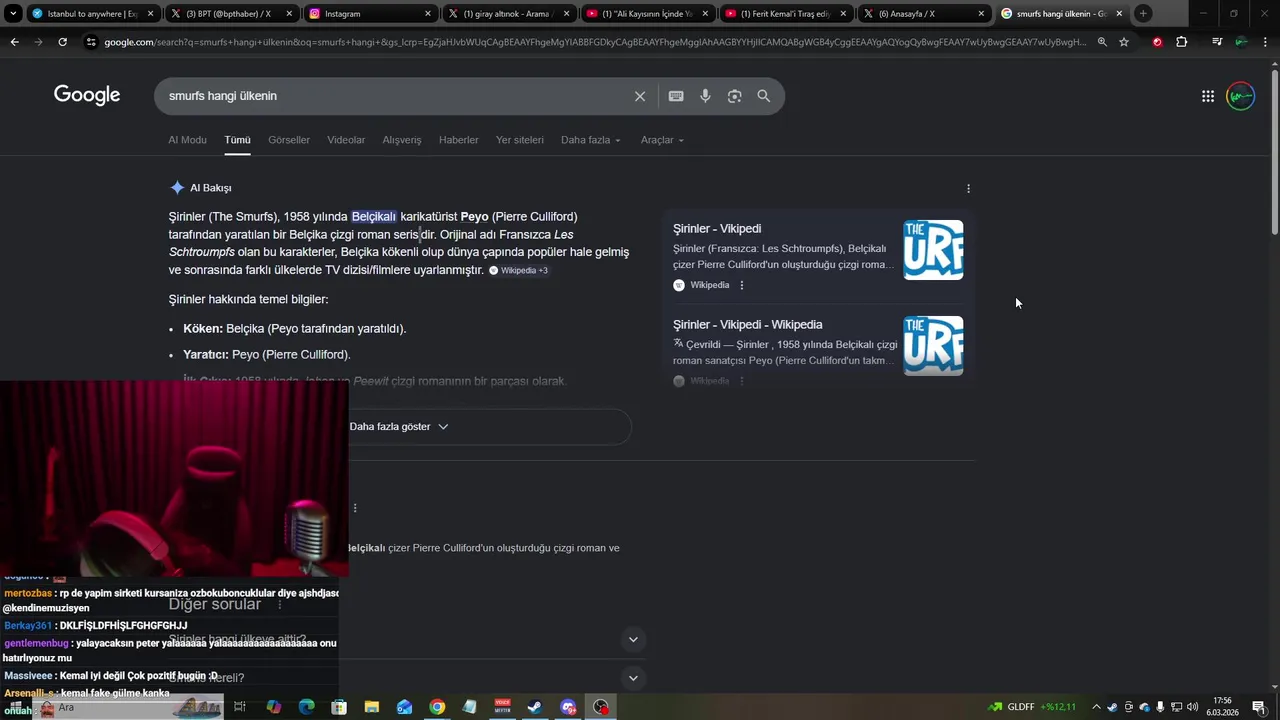The height and width of the screenshot is (720, 1280).
Task: Click the magnifier search button
Action: coord(764,96)
